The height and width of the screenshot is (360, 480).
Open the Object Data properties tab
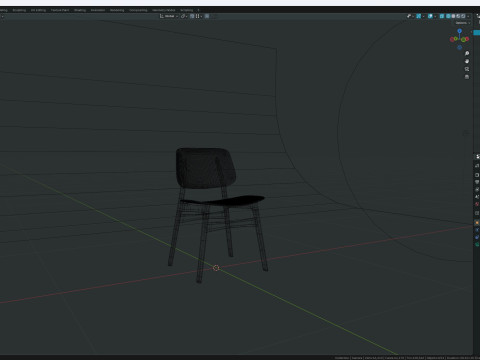click(x=477, y=244)
